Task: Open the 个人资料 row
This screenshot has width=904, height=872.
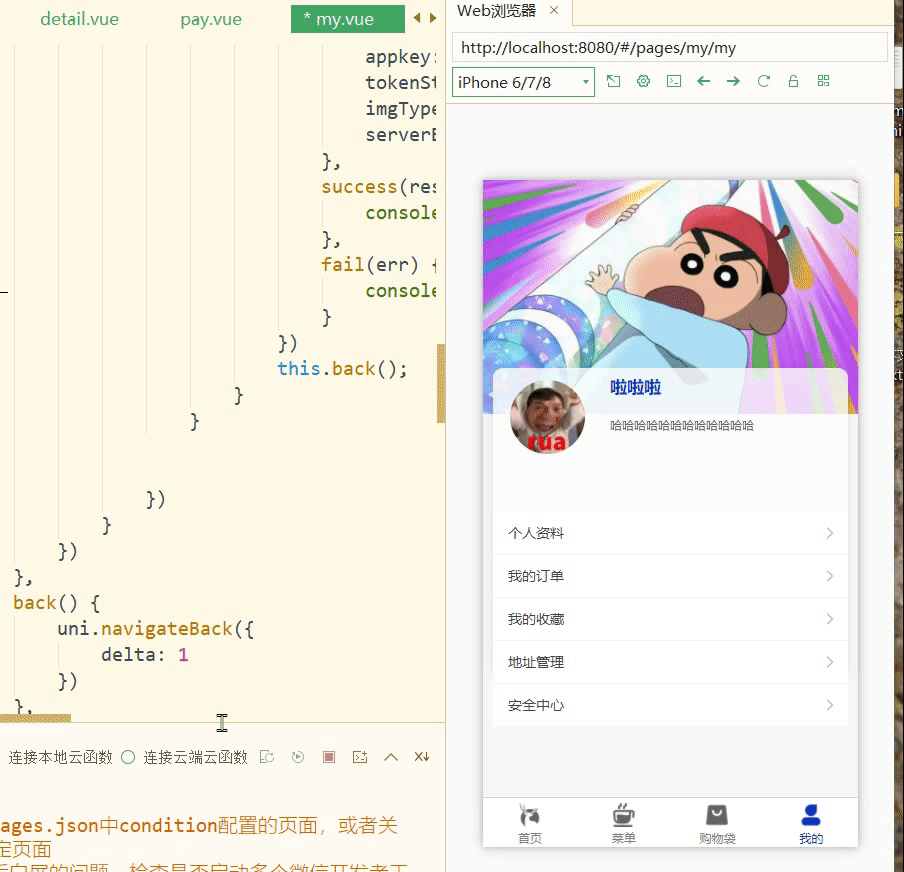Action: pyautogui.click(x=670, y=533)
